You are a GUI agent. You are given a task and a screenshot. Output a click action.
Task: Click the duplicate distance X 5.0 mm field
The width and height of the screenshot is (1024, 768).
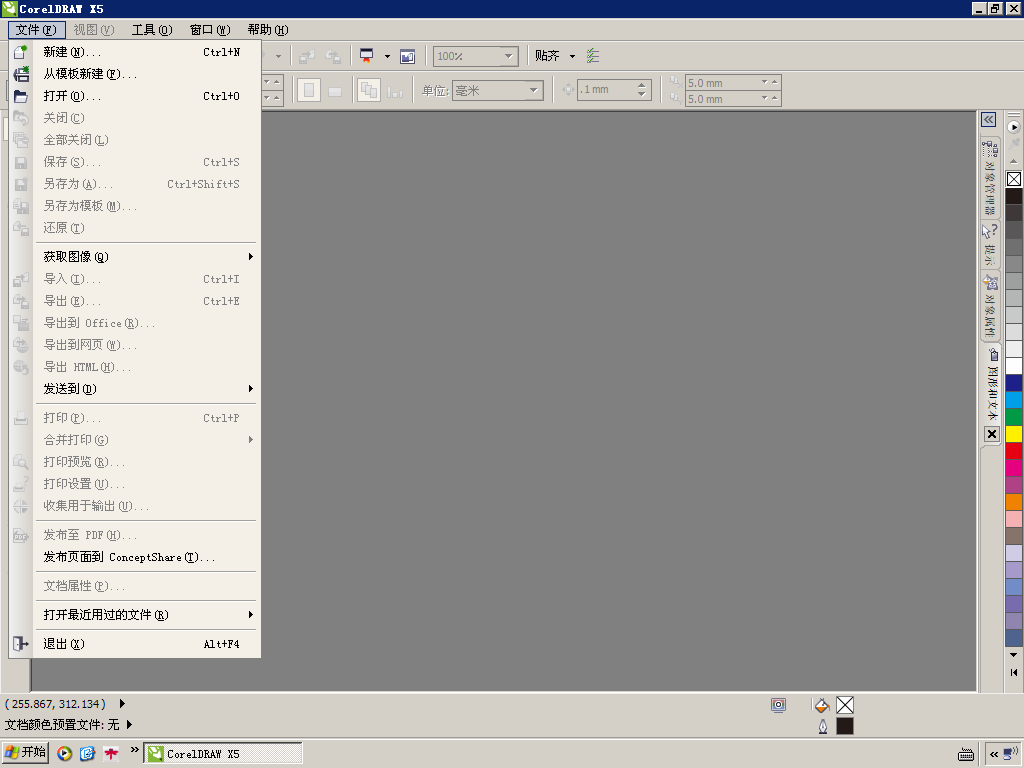[724, 83]
